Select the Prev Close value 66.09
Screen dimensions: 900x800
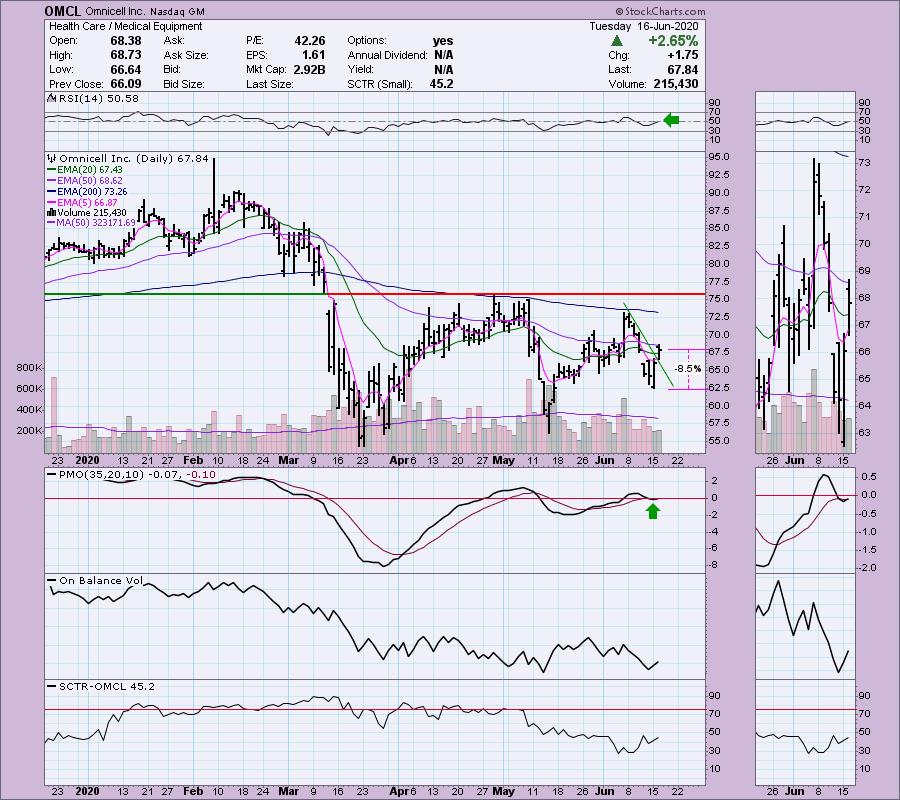pos(126,84)
